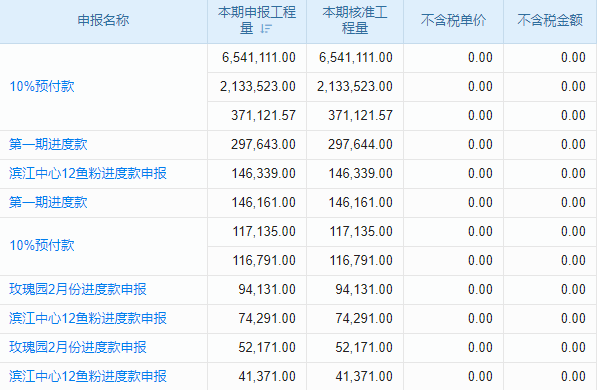Select 74,291.00 in 本期核准工程量 column
This screenshot has height=390, width=597.
coord(364,318)
